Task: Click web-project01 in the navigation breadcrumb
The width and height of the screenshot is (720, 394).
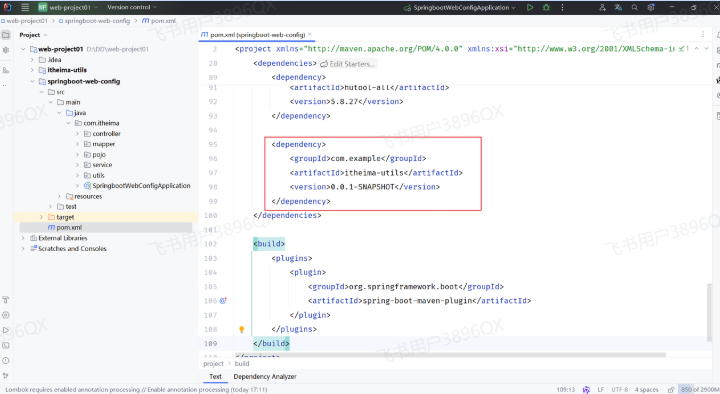Action: [x=24, y=21]
